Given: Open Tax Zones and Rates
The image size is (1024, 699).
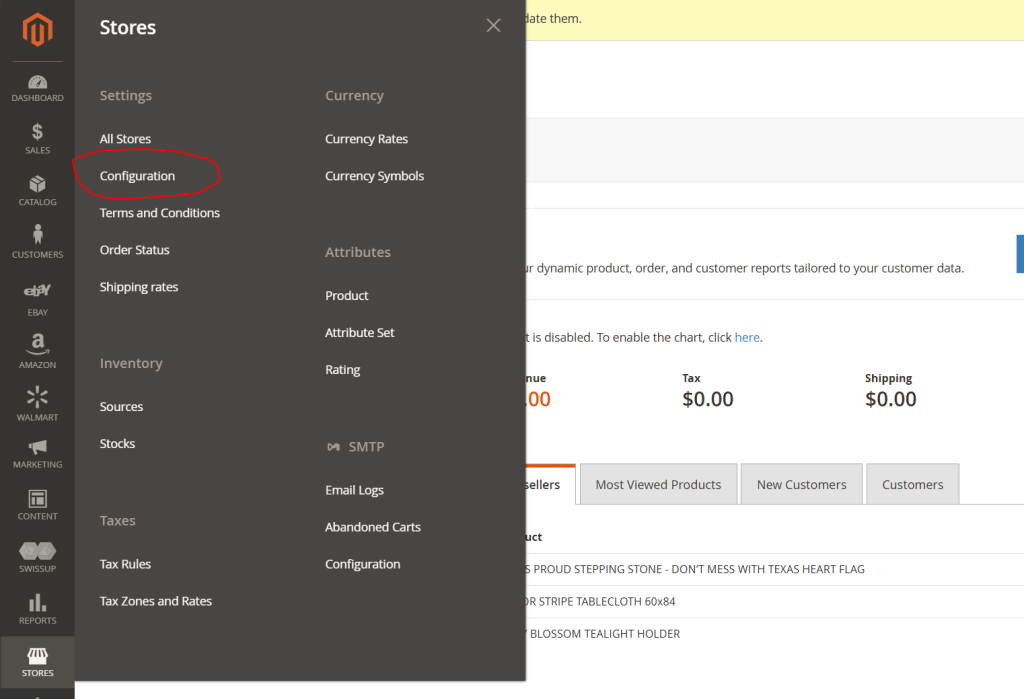Looking at the screenshot, I should [156, 601].
